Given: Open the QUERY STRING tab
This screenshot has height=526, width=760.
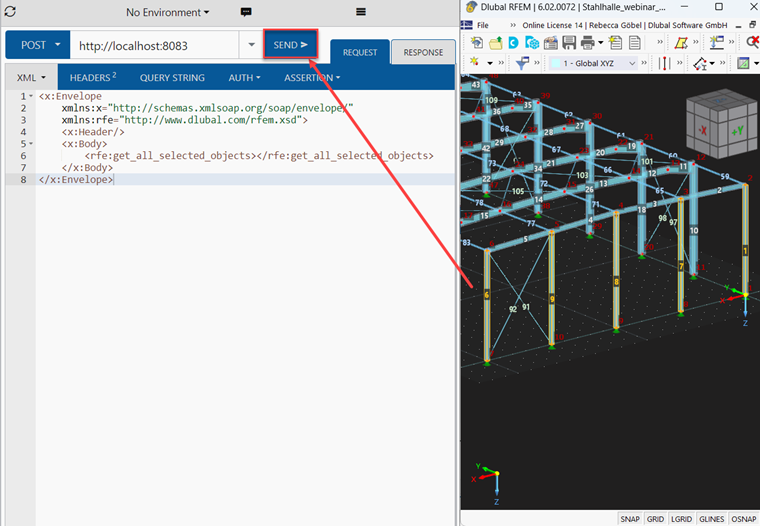Looking at the screenshot, I should (x=172, y=78).
